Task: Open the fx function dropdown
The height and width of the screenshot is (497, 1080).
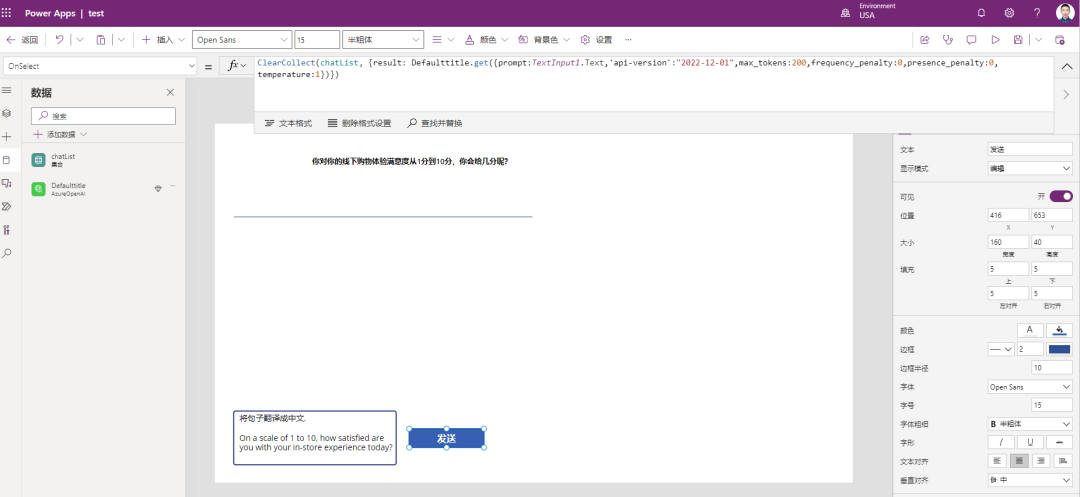Action: coord(237,66)
